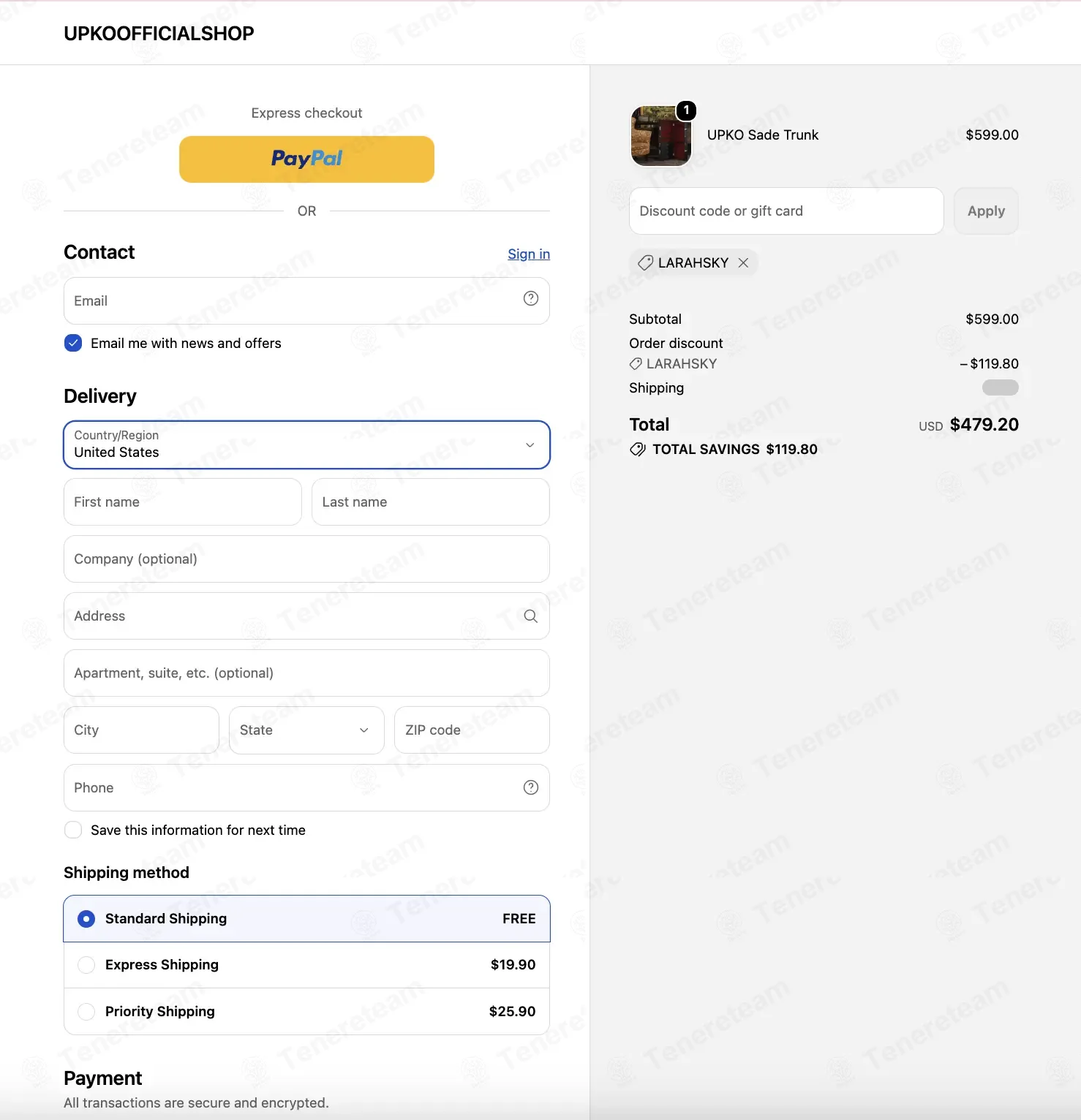Click the TOTAL SAVINGS $119.80 text
This screenshot has height=1120, width=1081.
735,450
